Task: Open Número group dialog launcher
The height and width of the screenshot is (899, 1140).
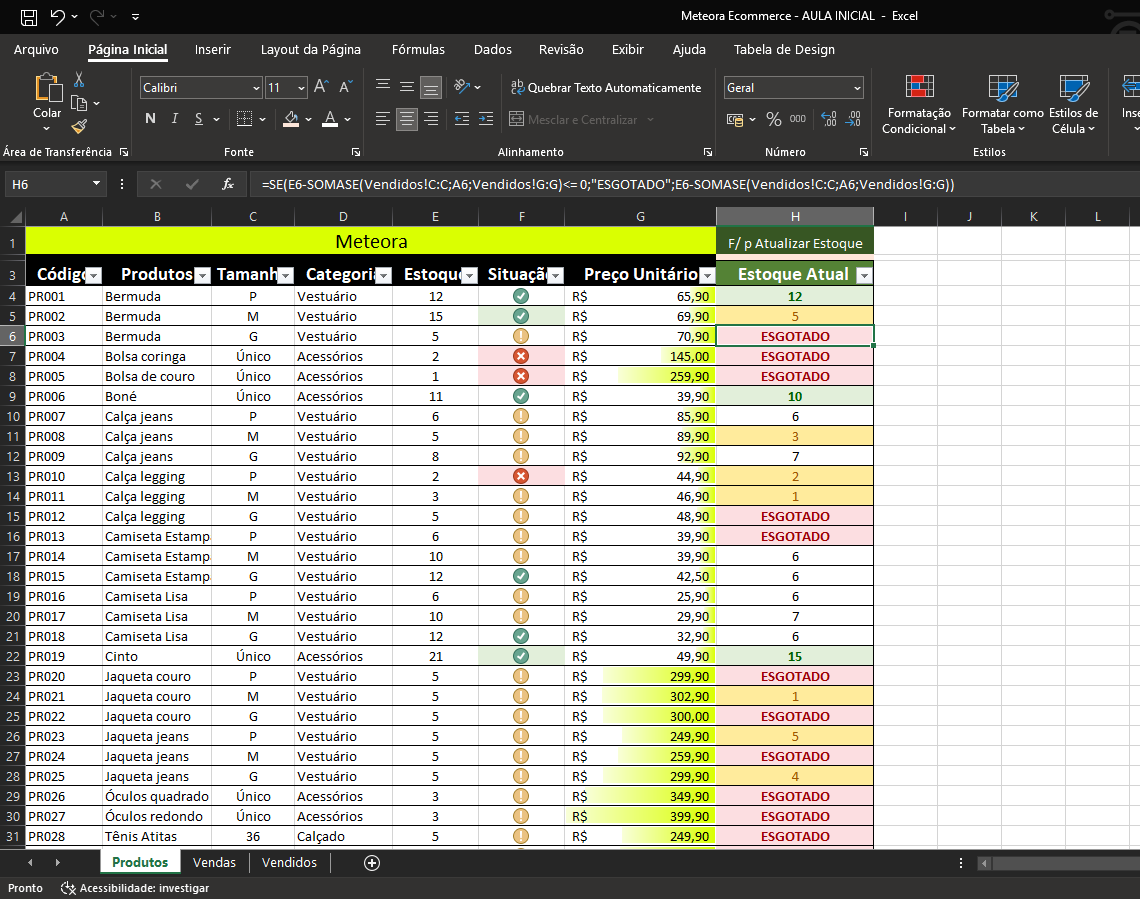Action: tap(864, 152)
